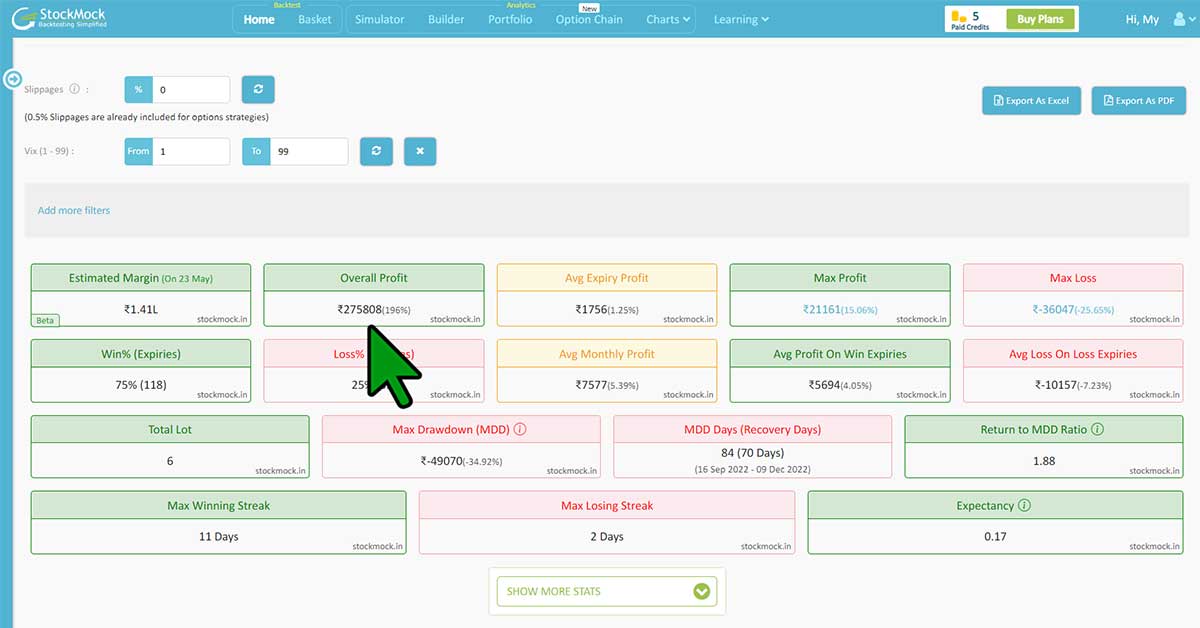
Task: Click the Return to MDD Ratio value 1.88
Action: pyautogui.click(x=1043, y=461)
